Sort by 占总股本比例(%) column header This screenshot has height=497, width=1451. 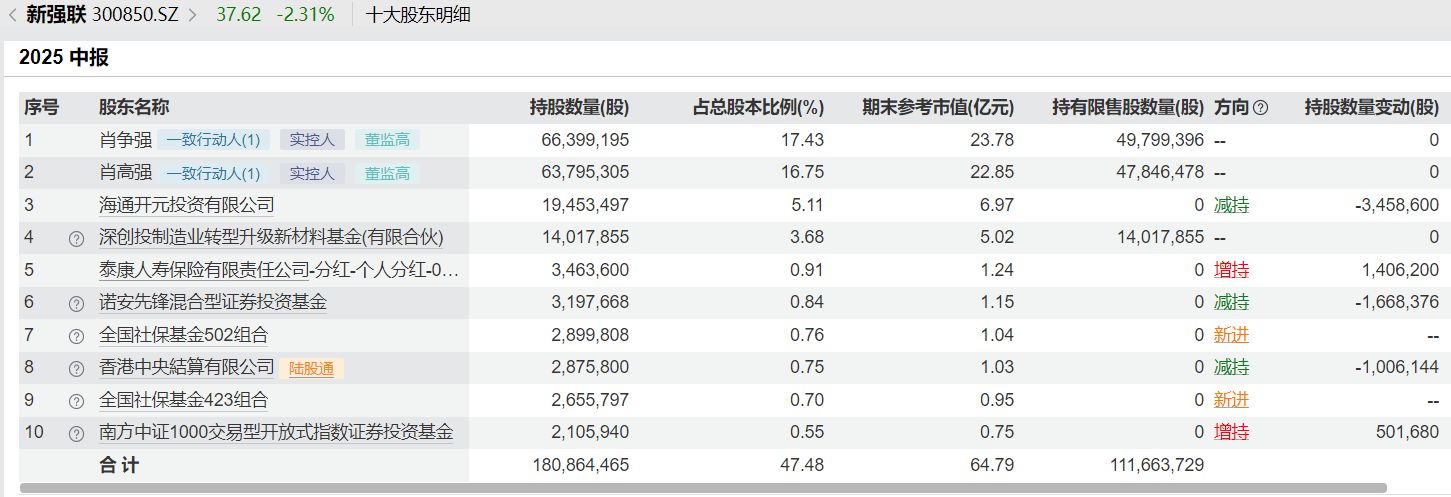pos(758,108)
